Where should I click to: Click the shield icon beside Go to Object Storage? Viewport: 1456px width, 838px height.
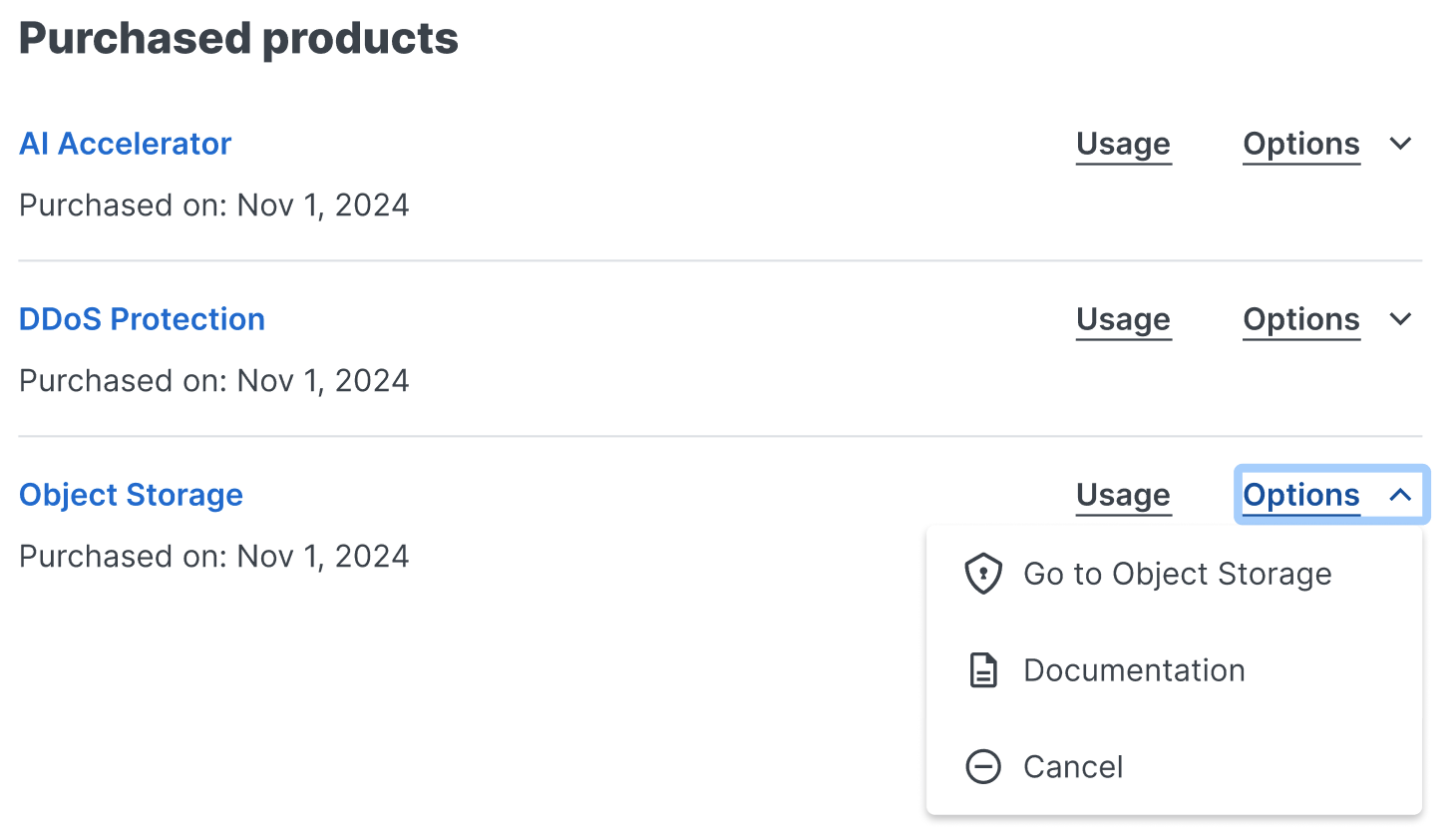click(983, 574)
